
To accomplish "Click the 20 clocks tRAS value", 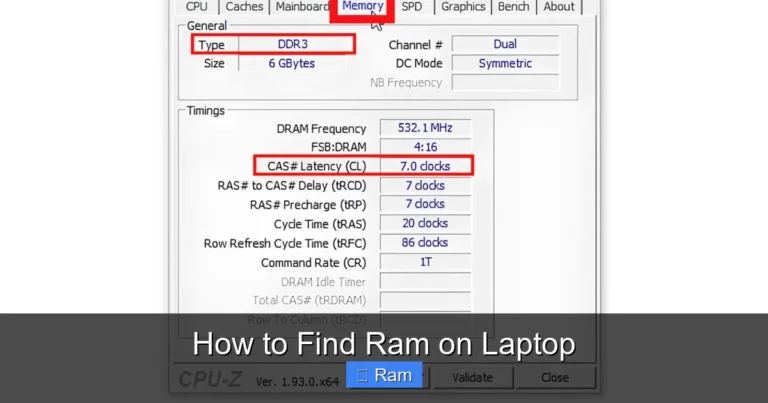I will 425,223.
